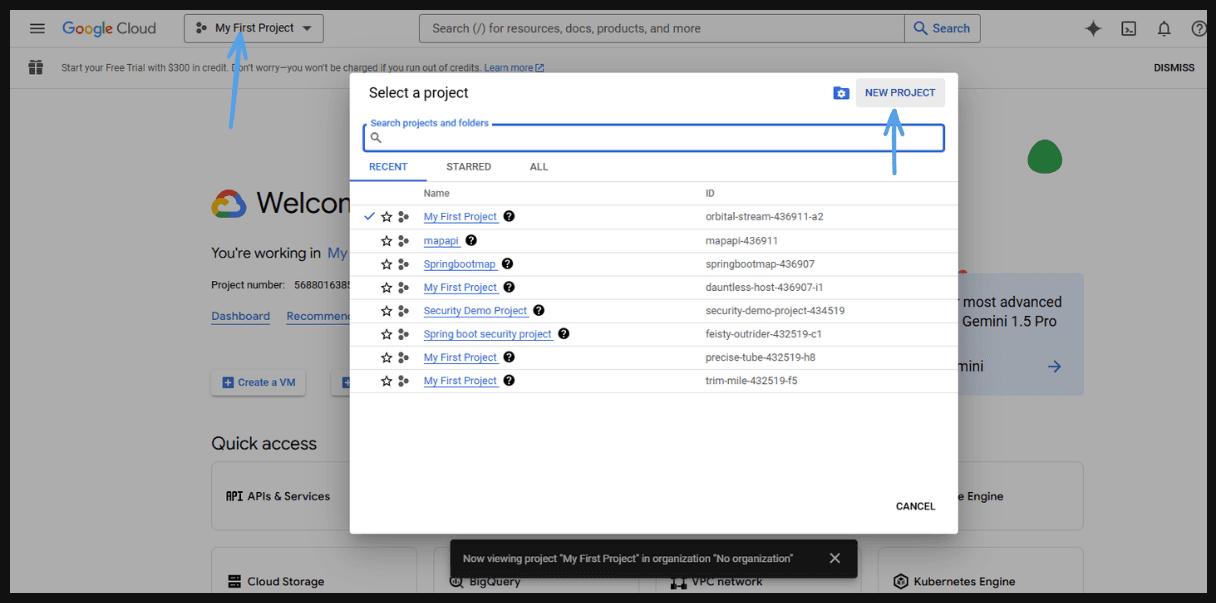Star the project with ID precise-tube-432519-h8

[386, 358]
